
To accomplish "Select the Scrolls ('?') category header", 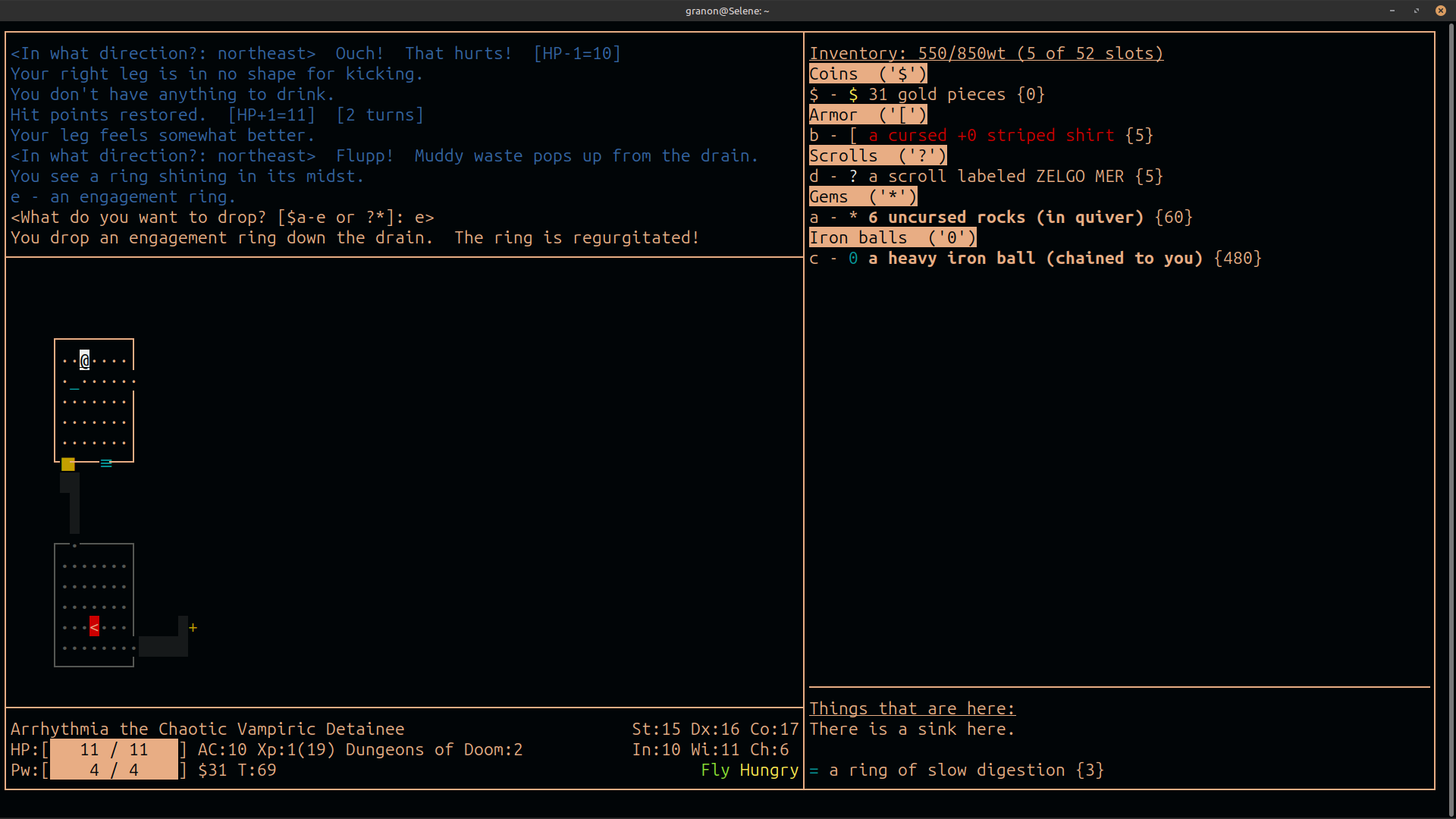I will (878, 156).
